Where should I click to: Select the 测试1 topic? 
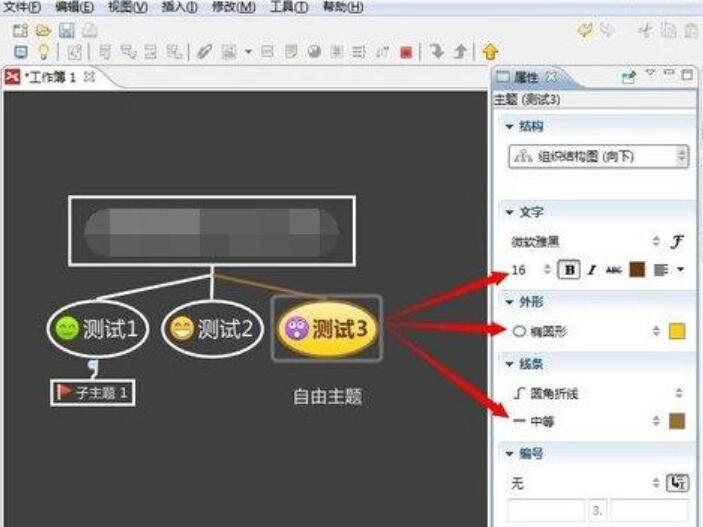click(98, 329)
